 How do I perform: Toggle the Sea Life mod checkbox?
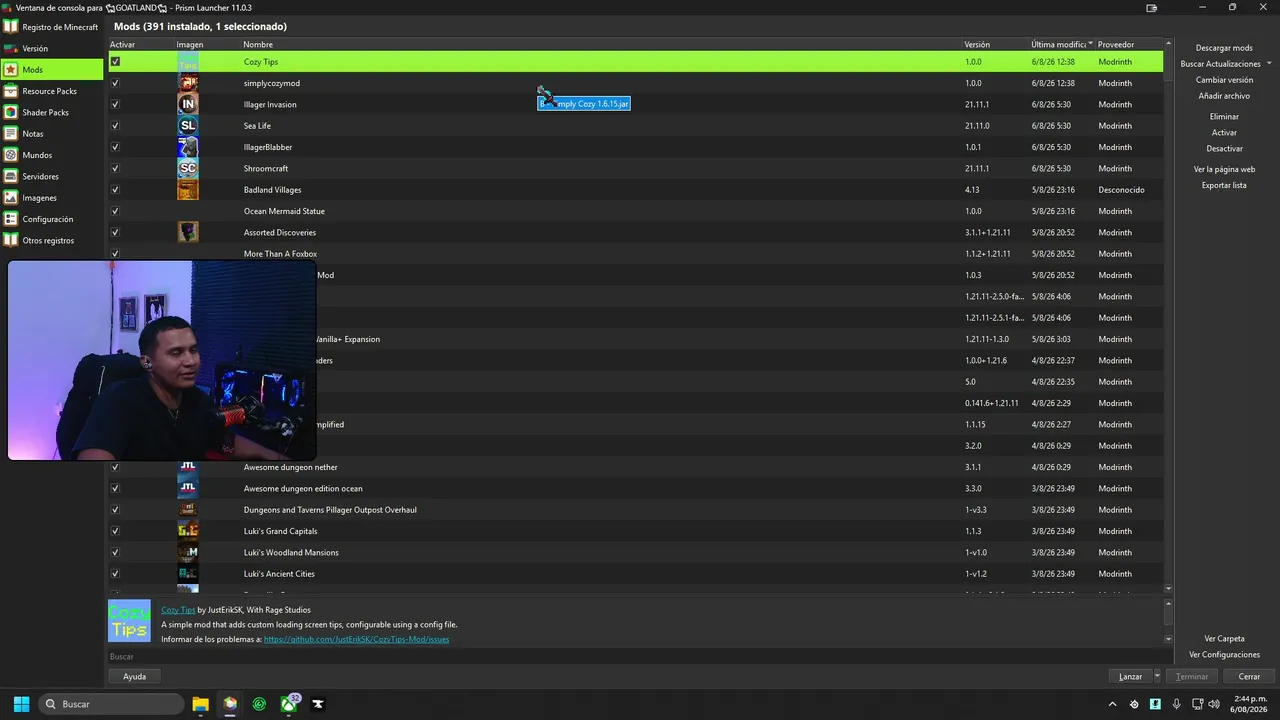115,126
